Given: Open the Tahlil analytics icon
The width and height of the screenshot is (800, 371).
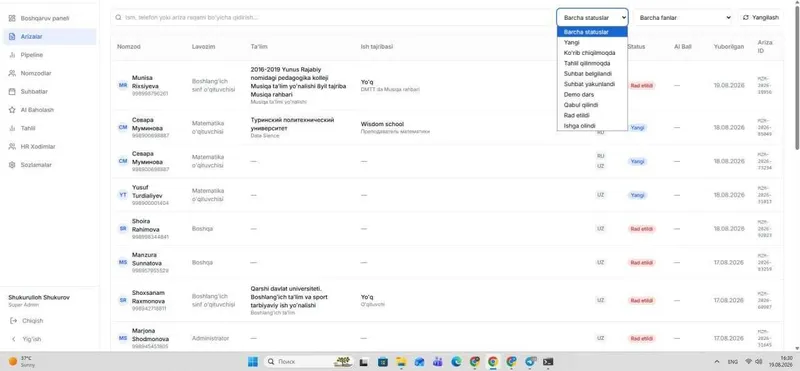Looking at the screenshot, I should point(12,129).
